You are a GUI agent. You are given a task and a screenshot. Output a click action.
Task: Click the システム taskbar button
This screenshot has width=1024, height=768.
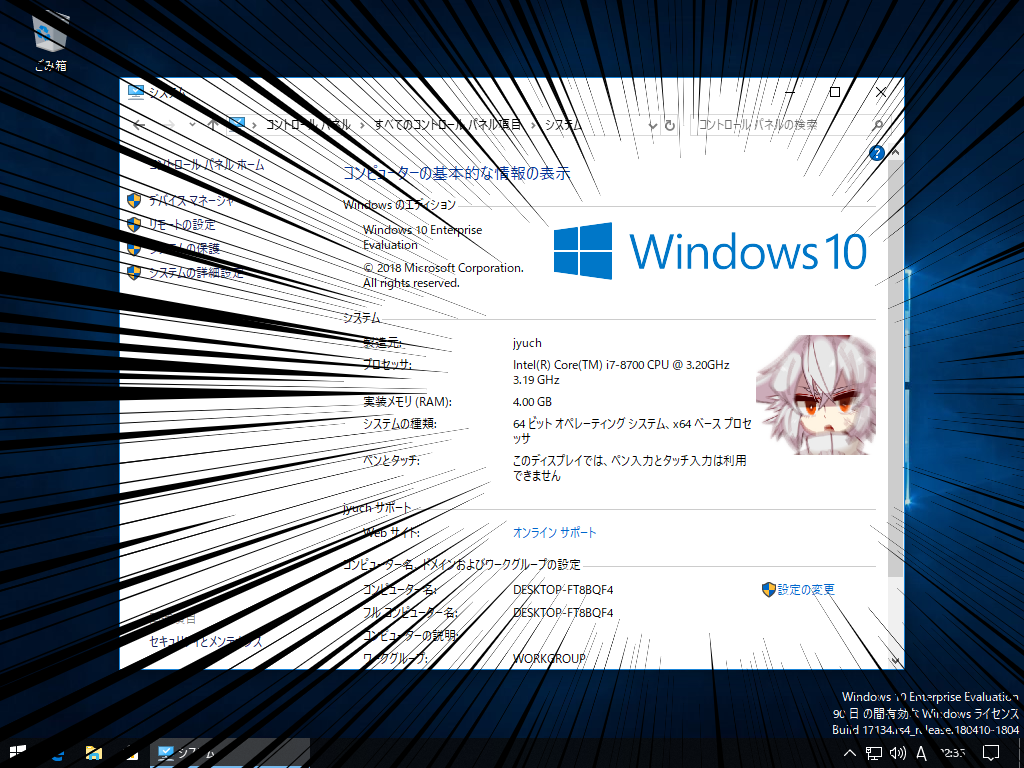(229, 753)
